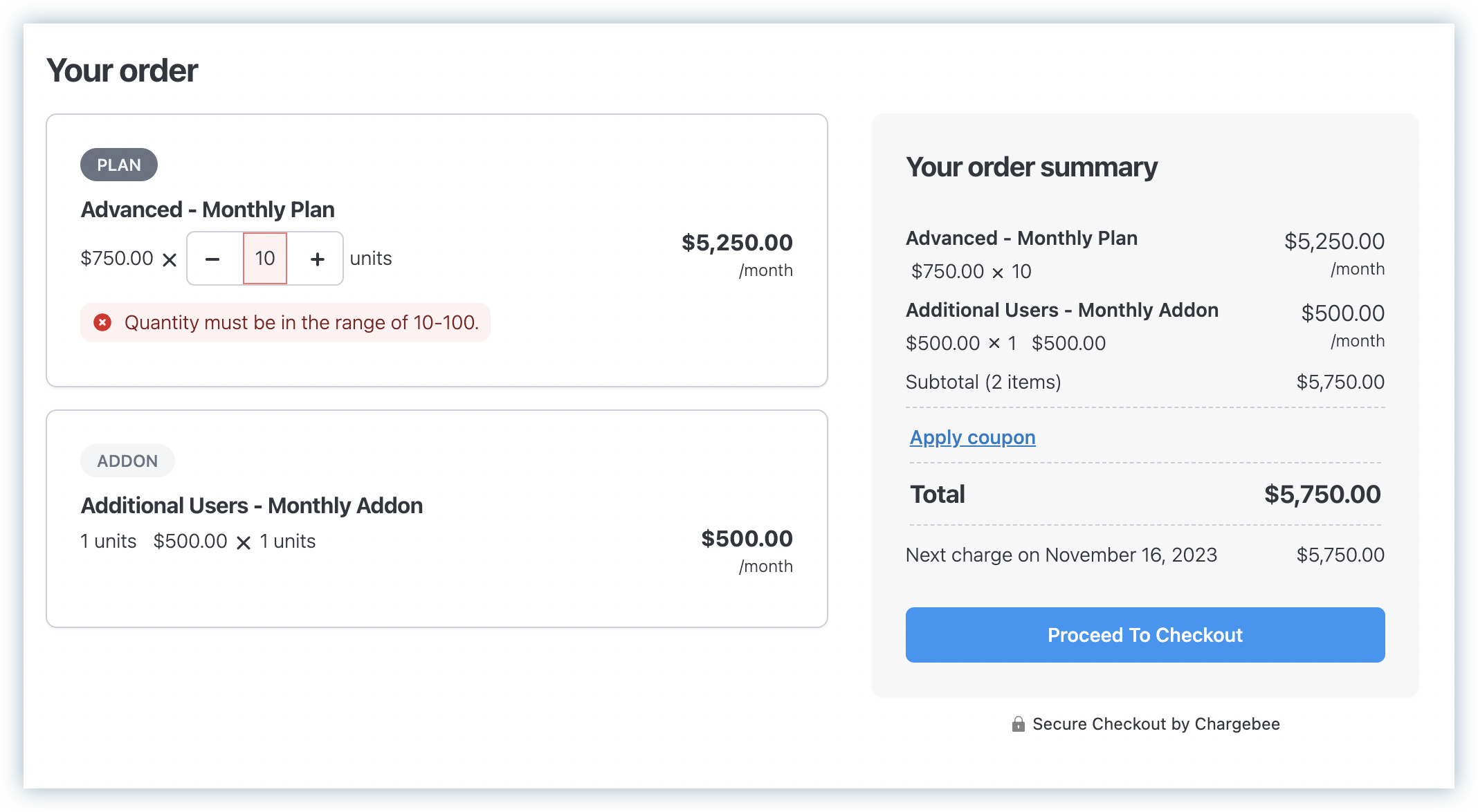The height and width of the screenshot is (812, 1478).
Task: Click the Your order summary heading
Action: [1031, 167]
